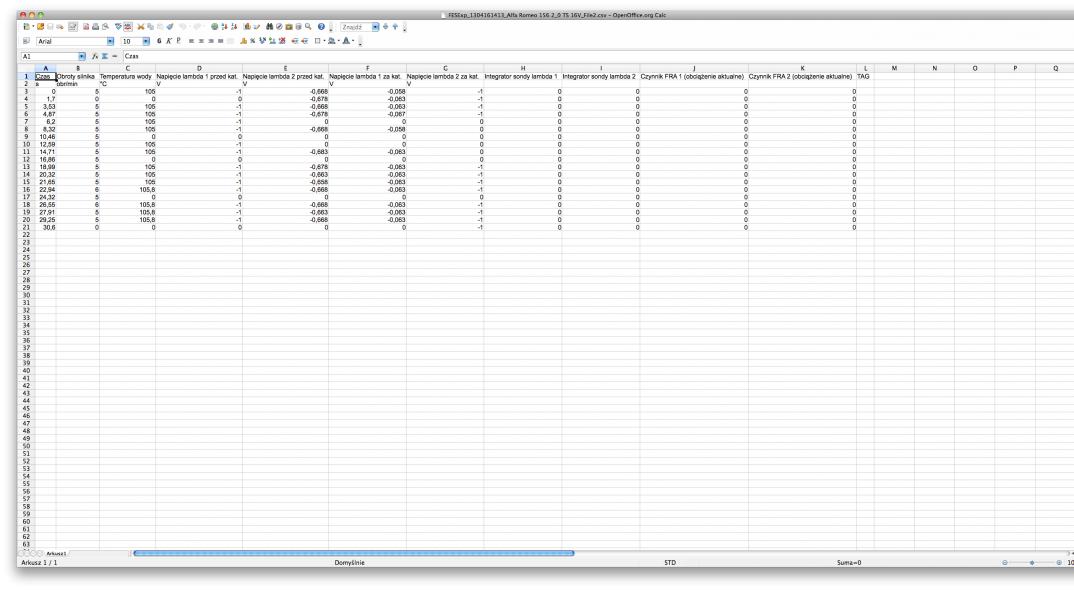Open the Arial font name dropdown
1074x590 pixels.
pos(110,41)
